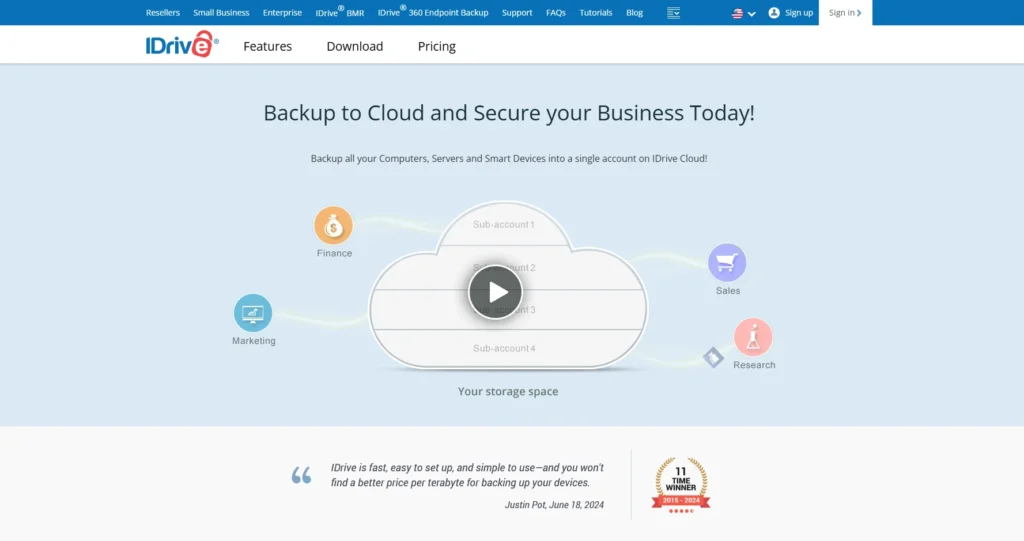
Task: Open the Features menu
Action: point(267,46)
